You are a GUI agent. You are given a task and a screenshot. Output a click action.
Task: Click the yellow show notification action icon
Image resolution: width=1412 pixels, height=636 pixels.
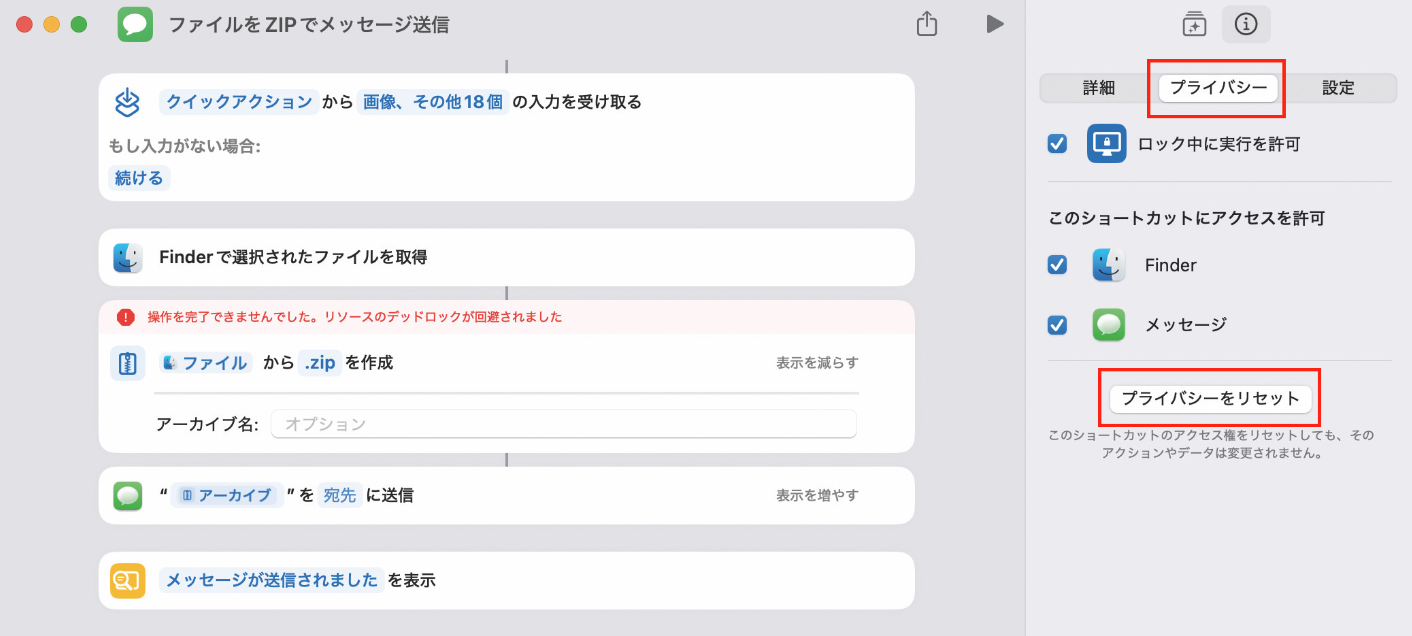point(127,580)
